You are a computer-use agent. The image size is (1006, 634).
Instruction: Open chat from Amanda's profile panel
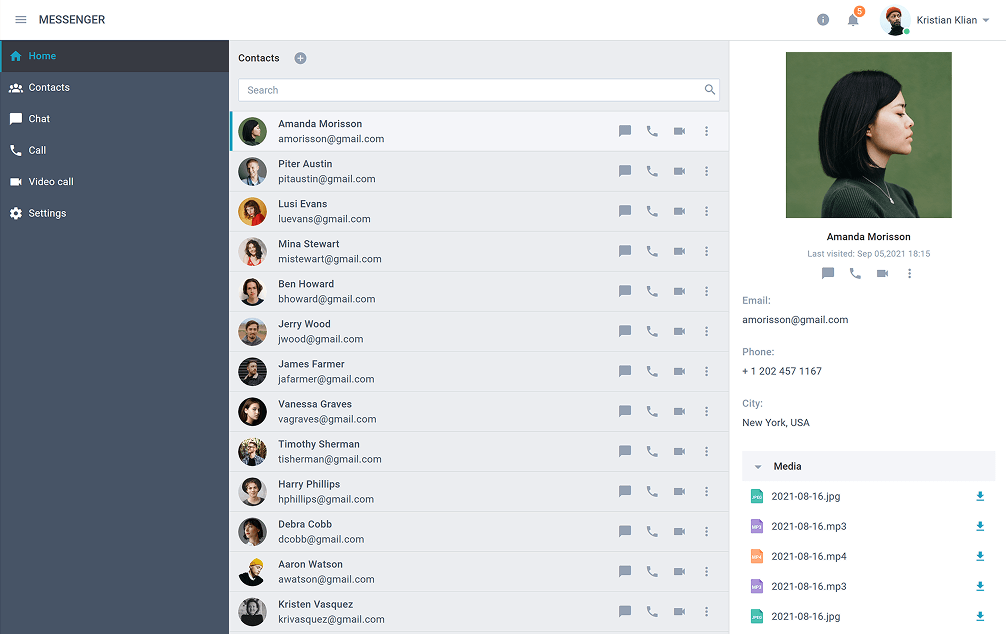pos(828,273)
